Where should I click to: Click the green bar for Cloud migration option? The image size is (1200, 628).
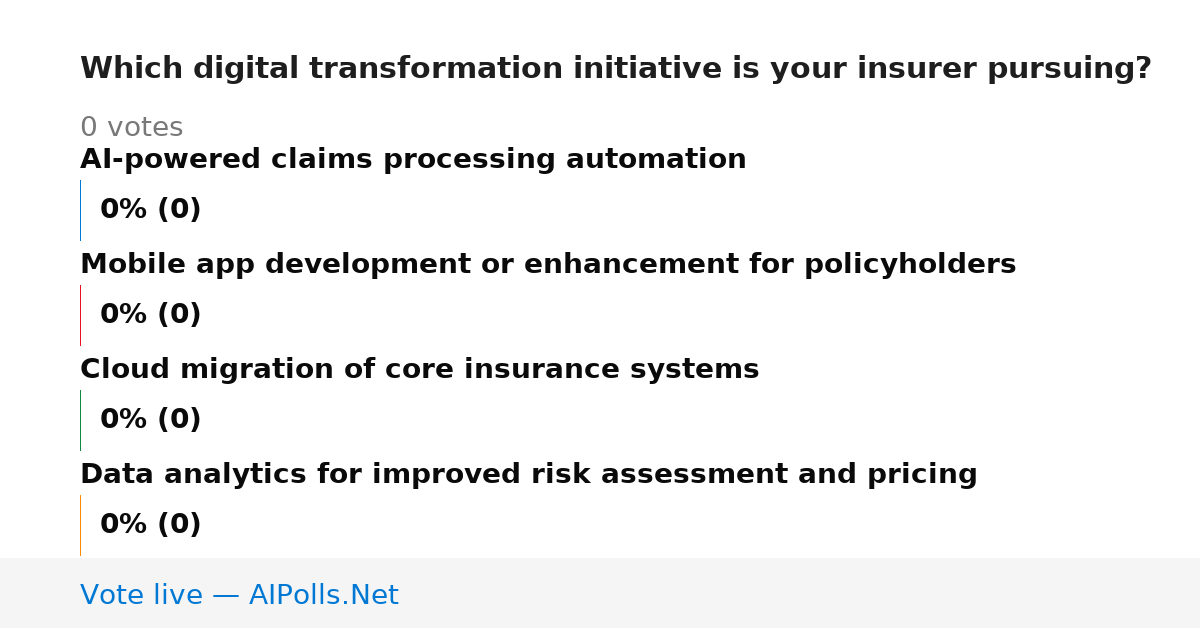click(x=80, y=420)
